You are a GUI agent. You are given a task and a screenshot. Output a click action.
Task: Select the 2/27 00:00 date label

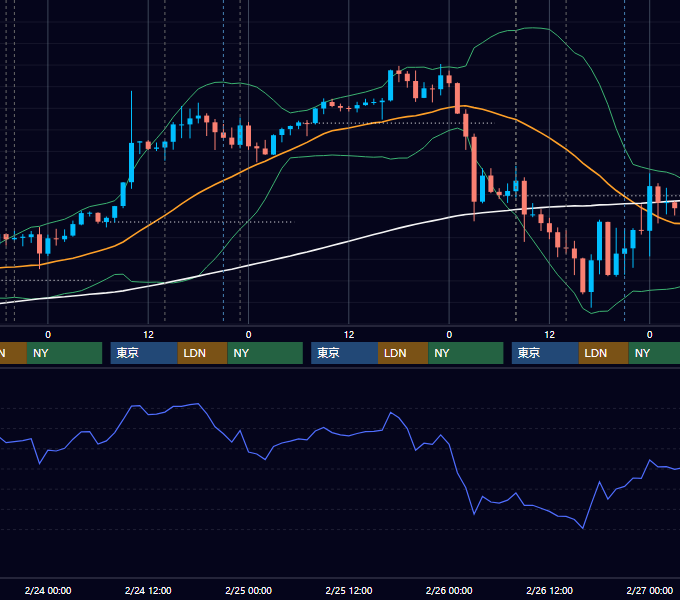[650, 590]
